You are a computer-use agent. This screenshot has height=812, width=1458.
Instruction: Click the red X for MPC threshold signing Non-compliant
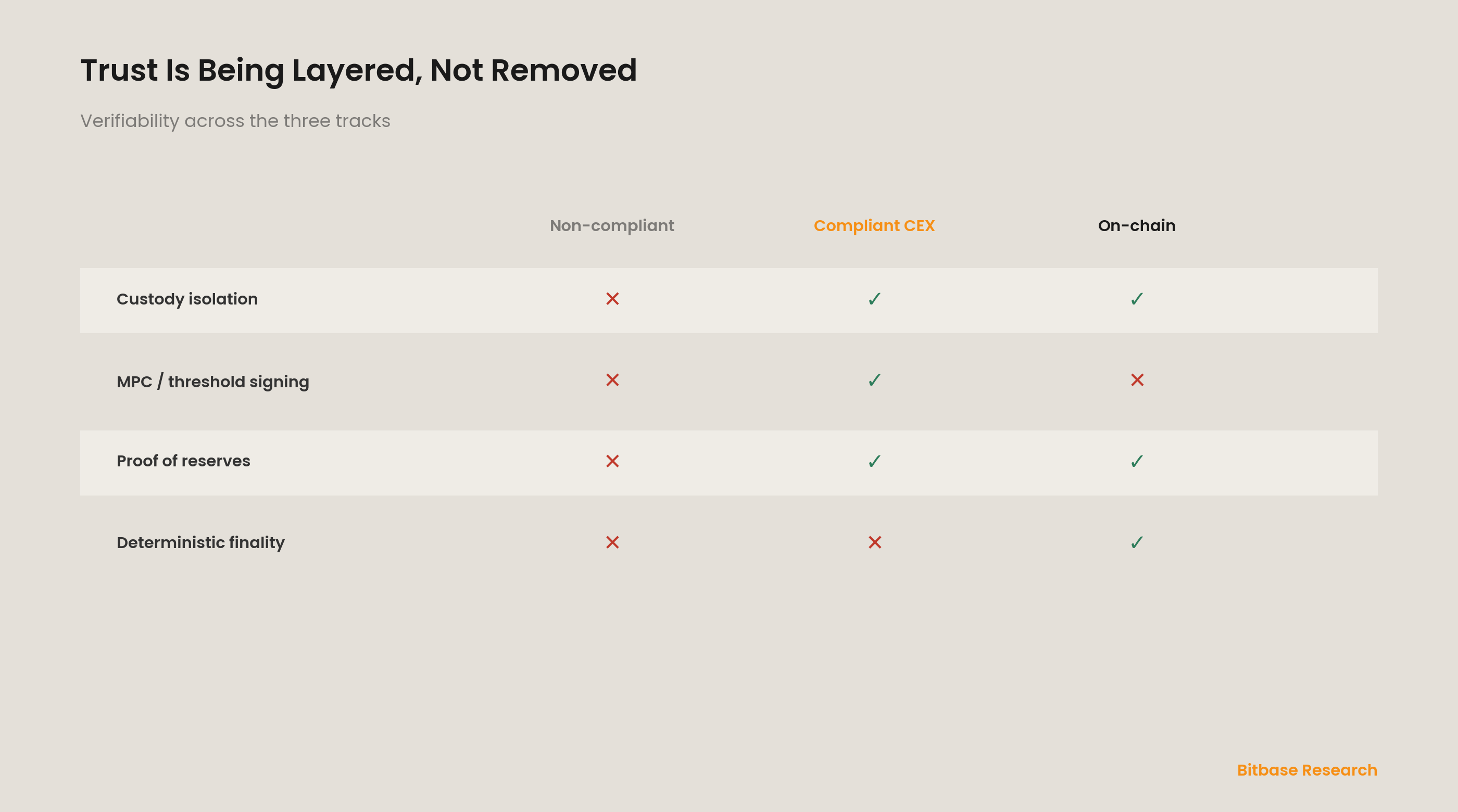[x=612, y=379]
